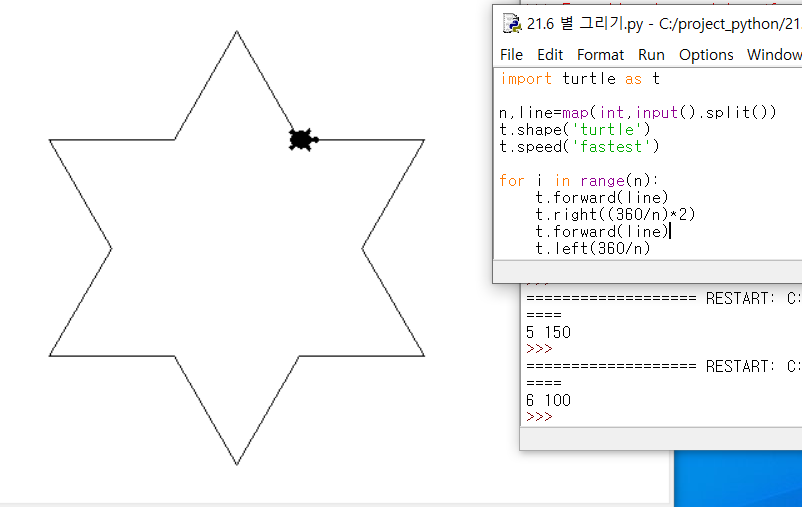Click the line t.speed('fastest')
Viewport: 802px width, 507px height.
click(x=580, y=147)
